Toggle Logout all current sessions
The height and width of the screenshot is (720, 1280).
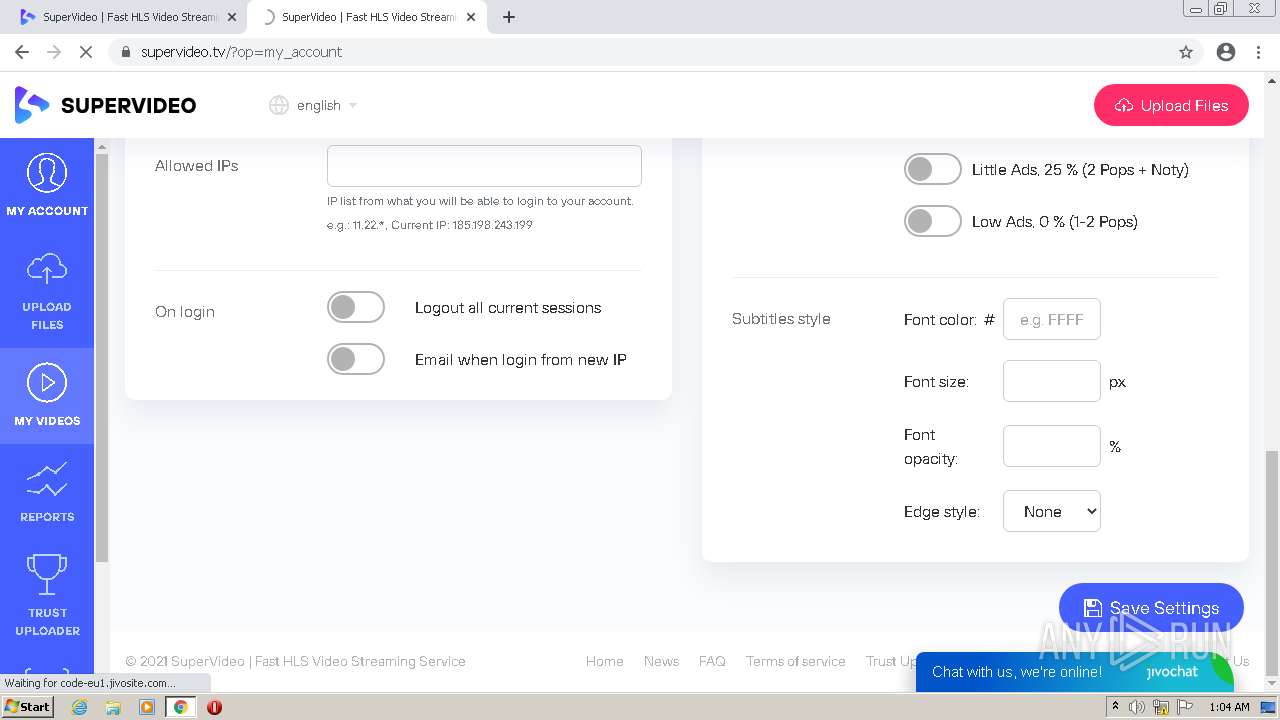point(356,307)
